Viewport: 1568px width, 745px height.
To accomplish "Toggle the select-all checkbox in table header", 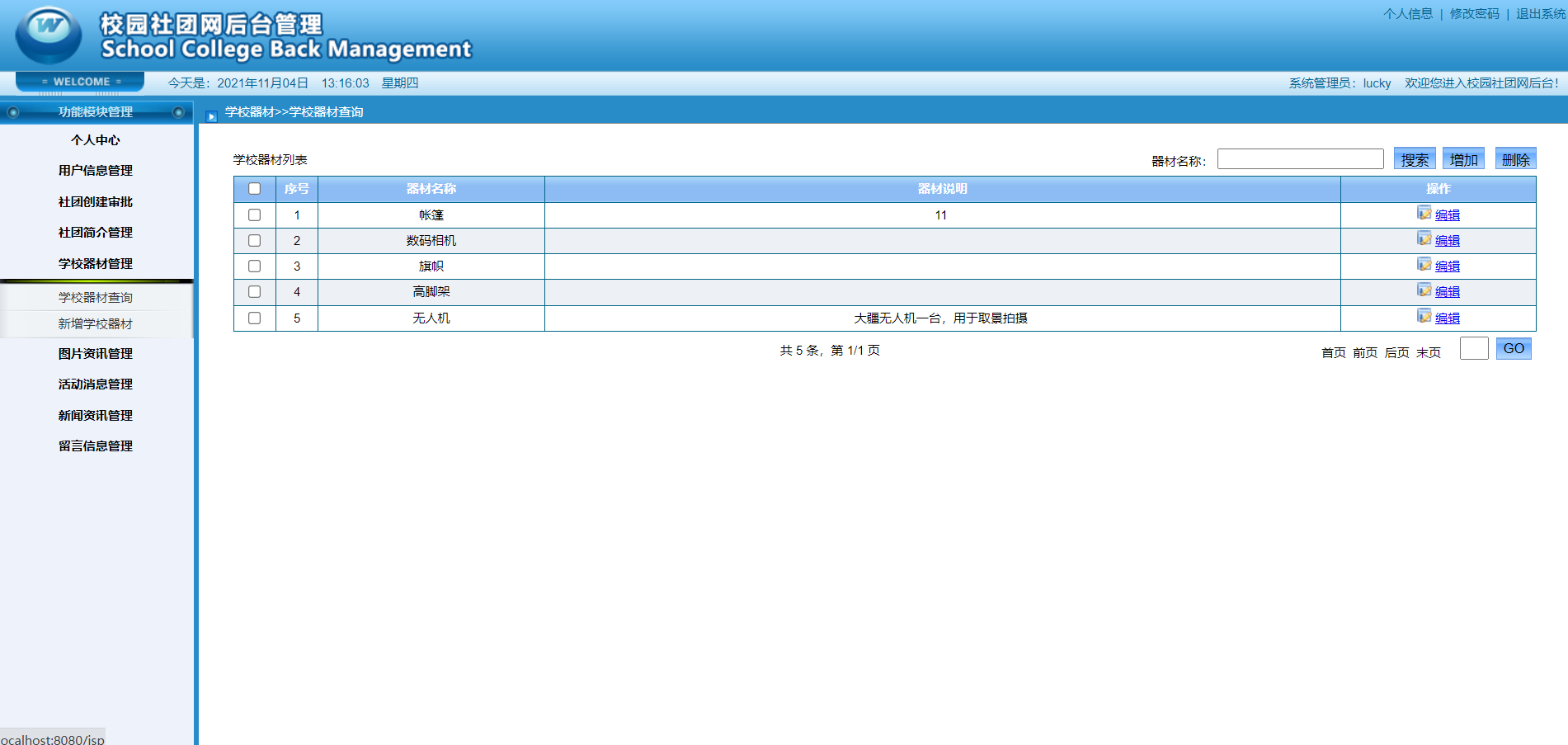I will click(x=254, y=189).
